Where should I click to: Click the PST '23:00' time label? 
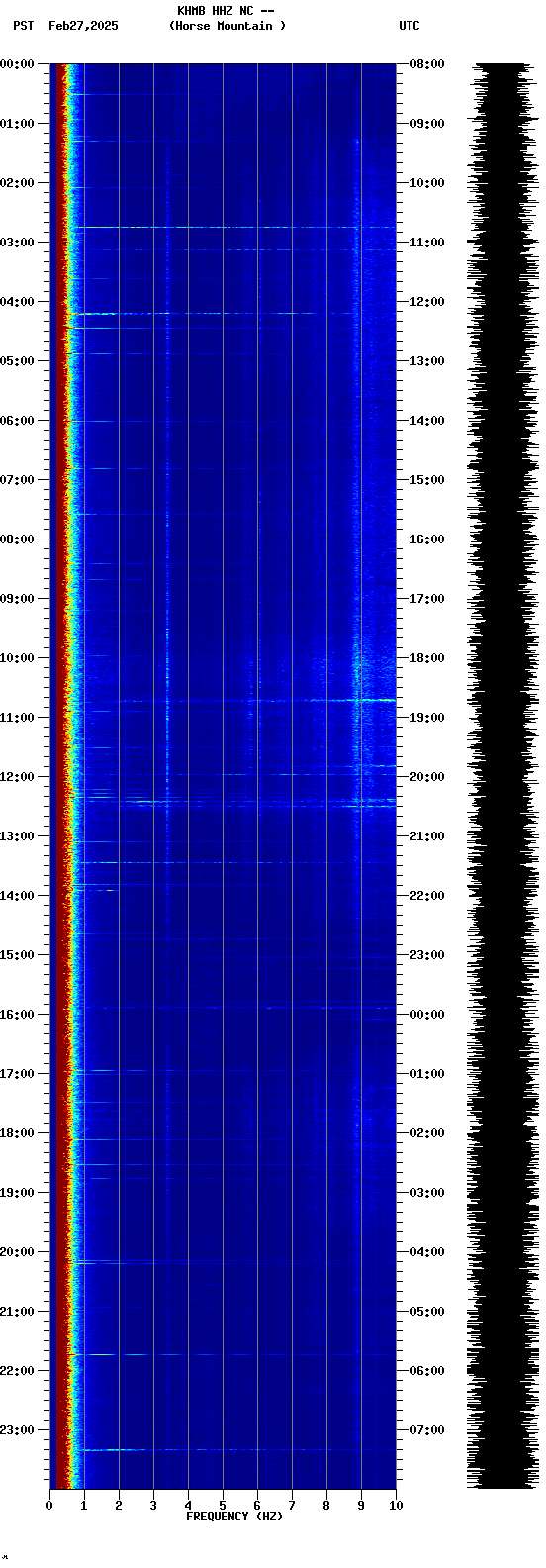click(x=17, y=1430)
